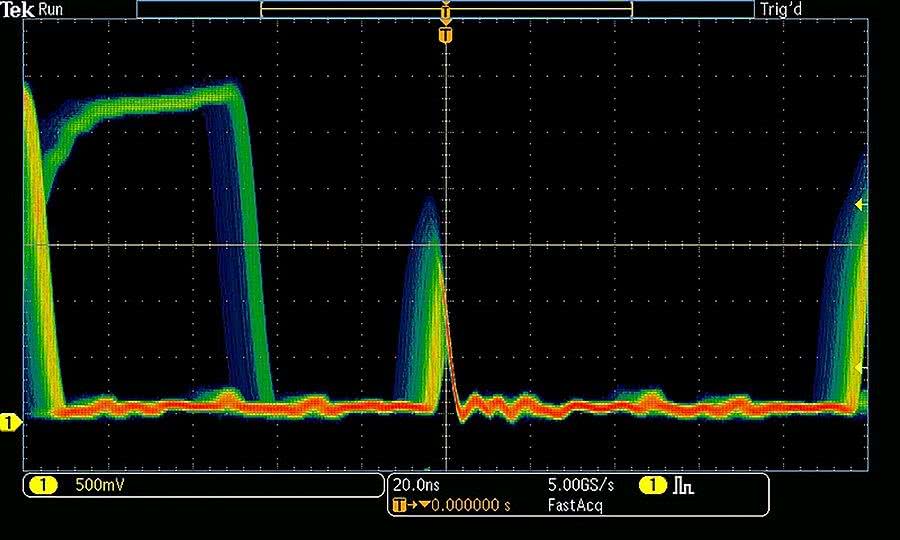This screenshot has width=900, height=540.
Task: Open the 500mV vertical scale readout
Action: (95, 486)
